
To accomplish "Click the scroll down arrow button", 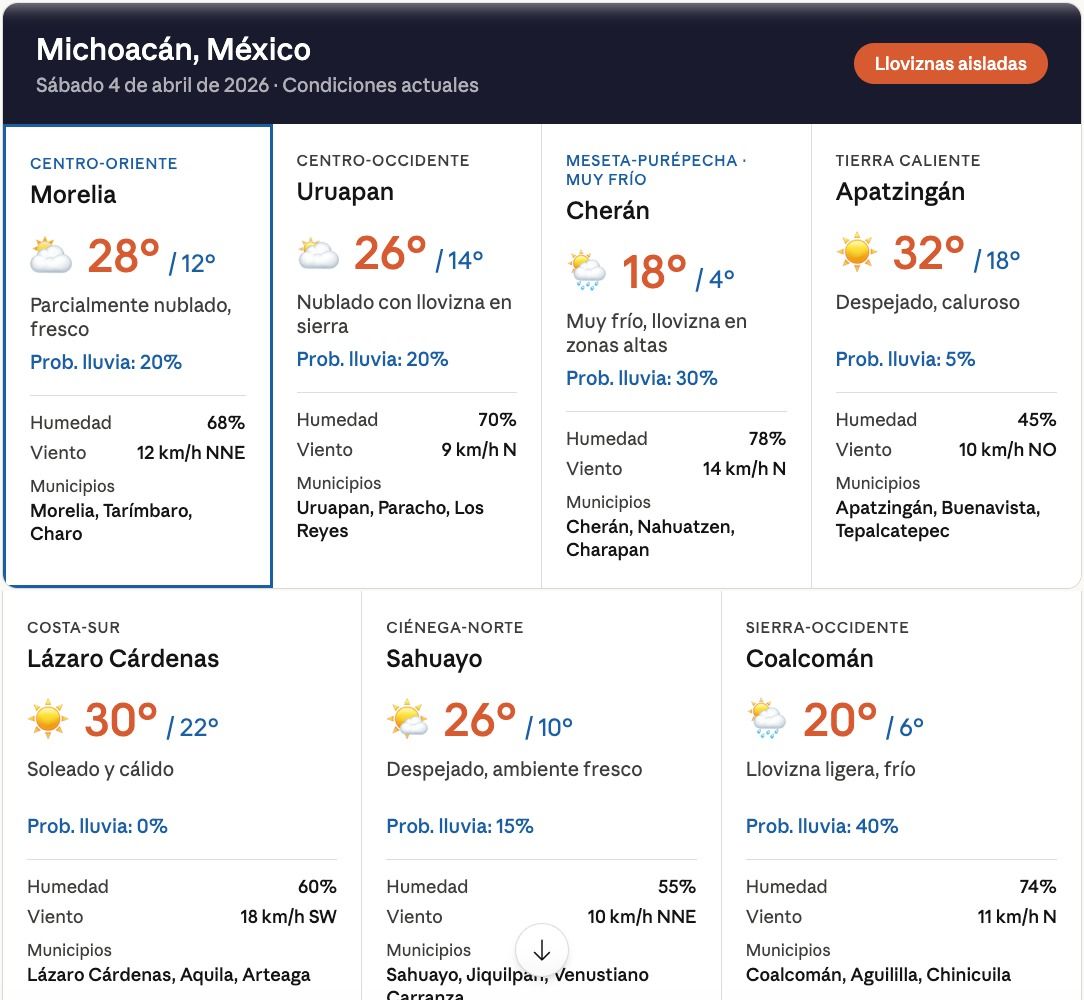I will [542, 950].
